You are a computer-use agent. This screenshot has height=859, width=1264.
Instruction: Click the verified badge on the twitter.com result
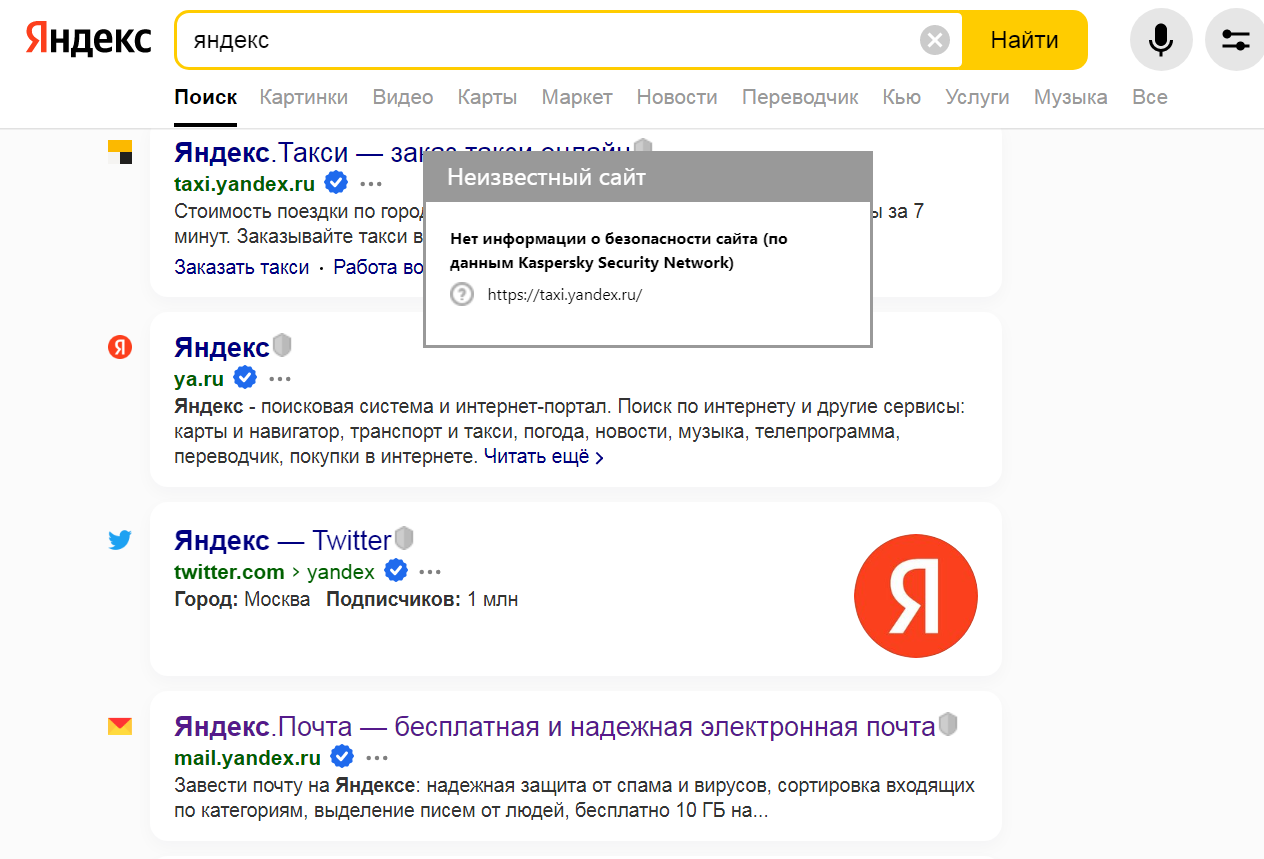396,571
